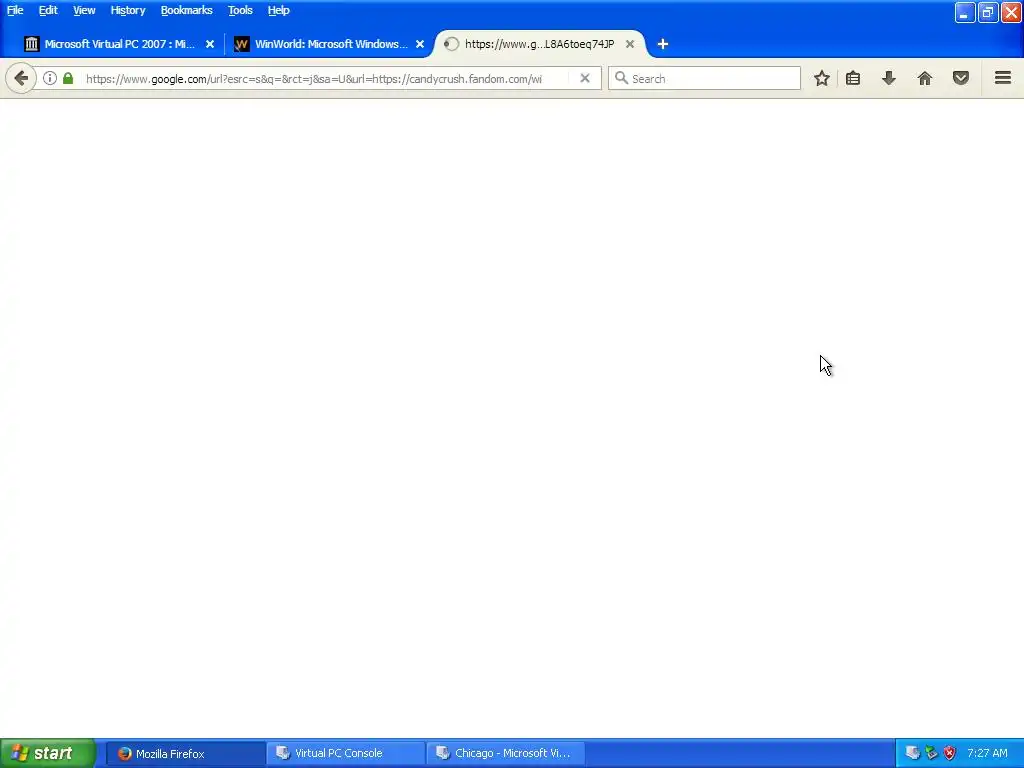Click the search magnifier icon

[x=621, y=78]
